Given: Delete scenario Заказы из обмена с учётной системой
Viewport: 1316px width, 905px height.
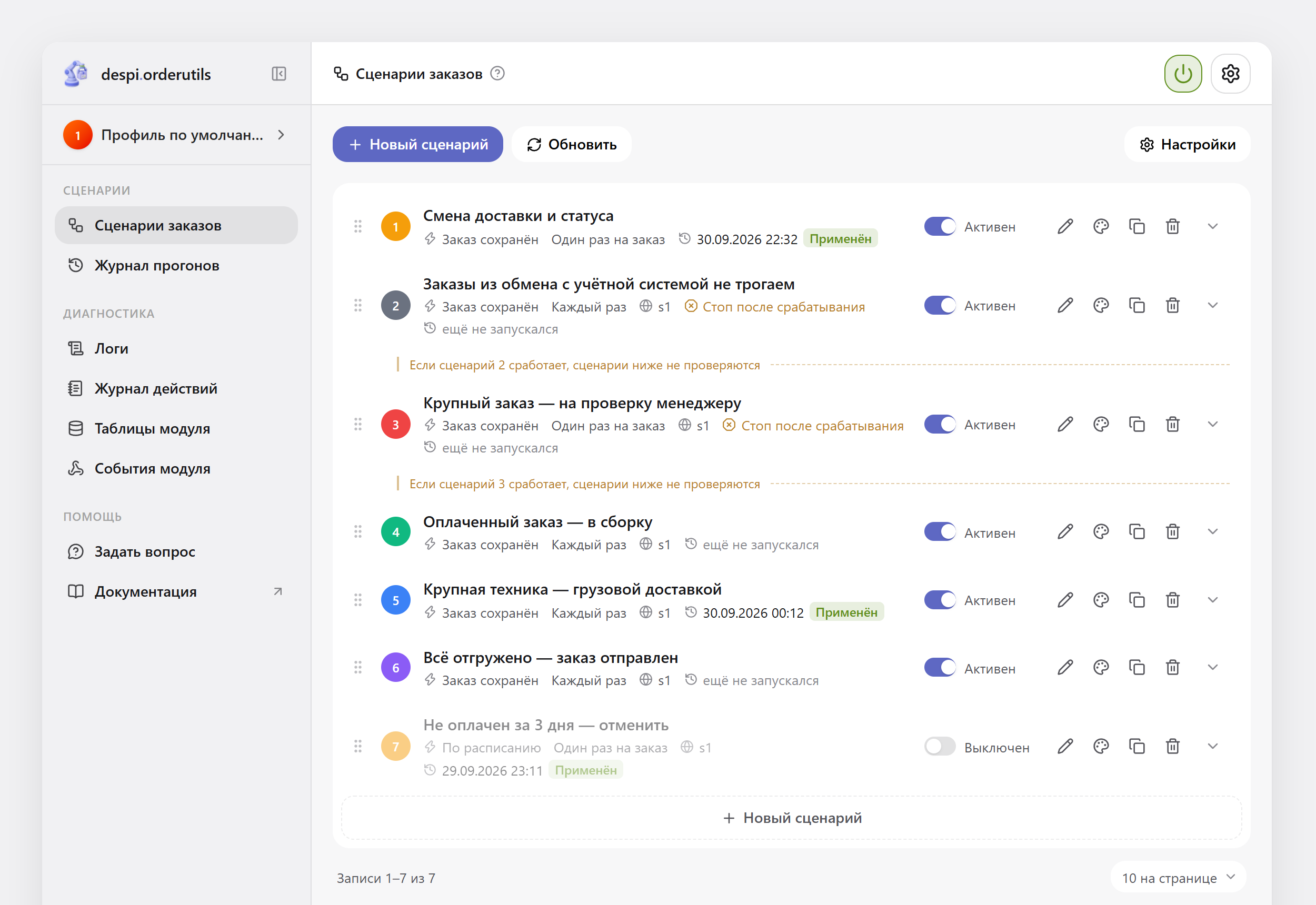Looking at the screenshot, I should point(1172,306).
